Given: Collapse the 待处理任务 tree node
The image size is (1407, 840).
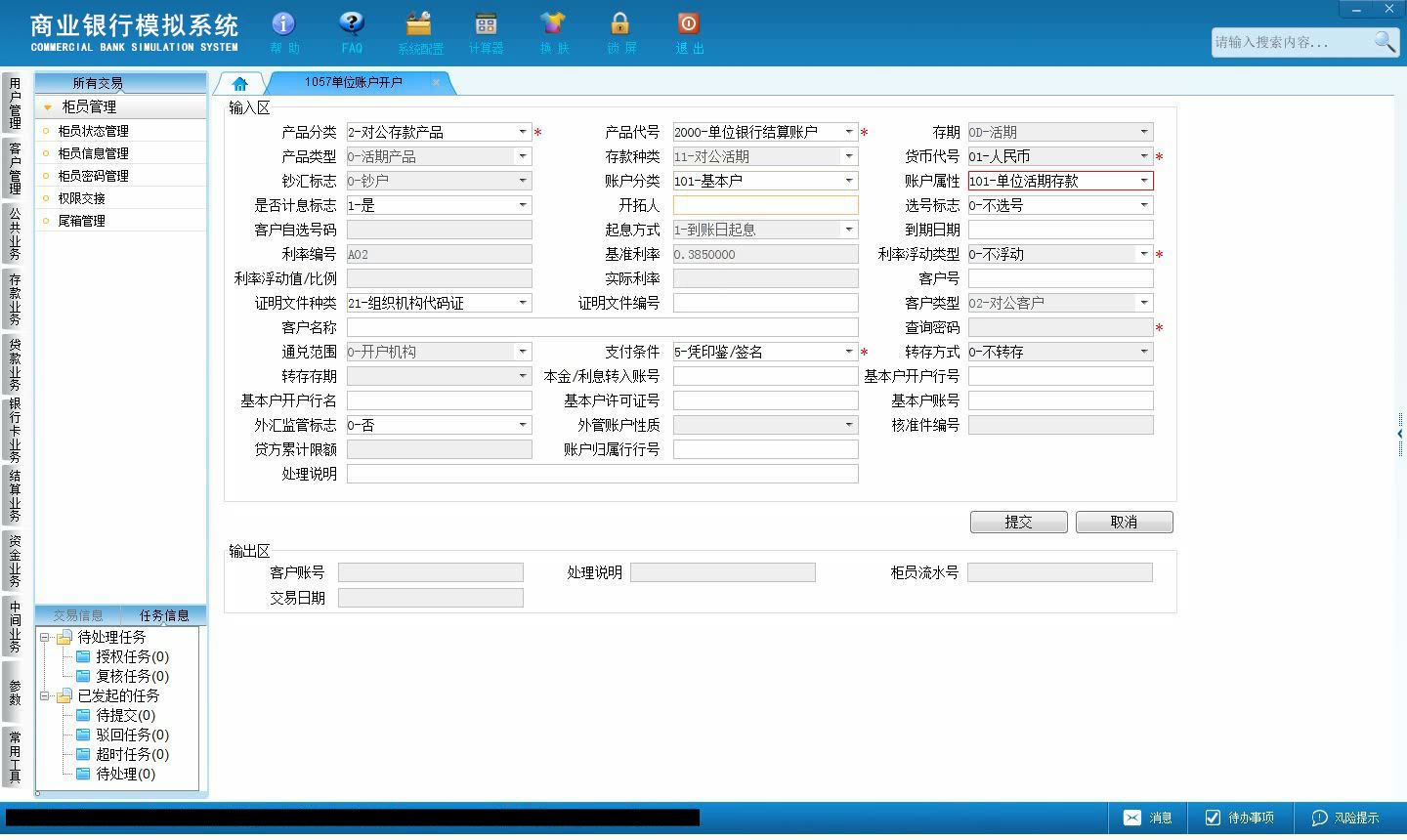Looking at the screenshot, I should pyautogui.click(x=45, y=637).
